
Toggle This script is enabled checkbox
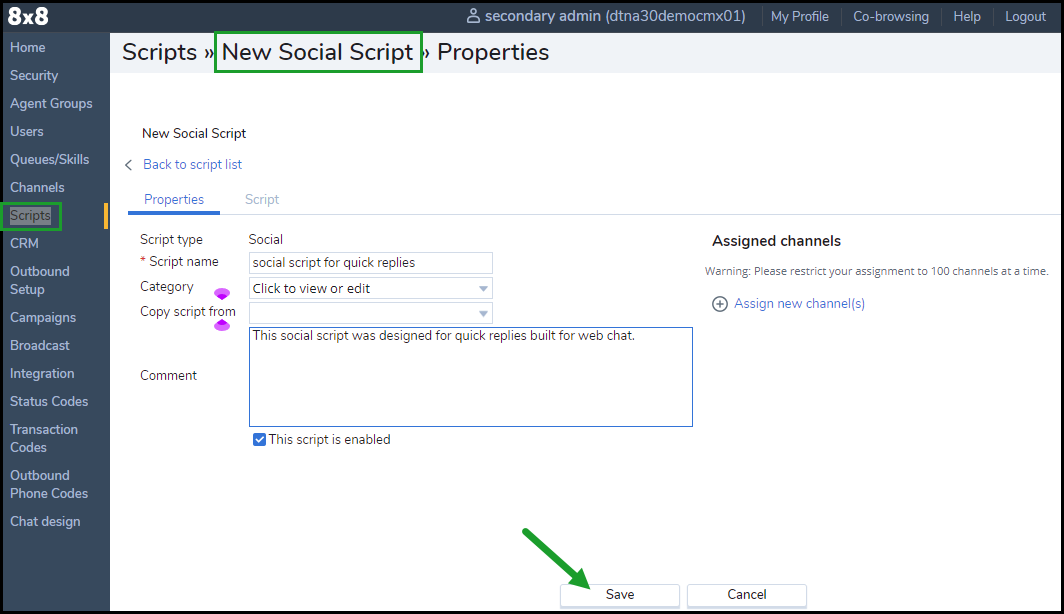[259, 440]
